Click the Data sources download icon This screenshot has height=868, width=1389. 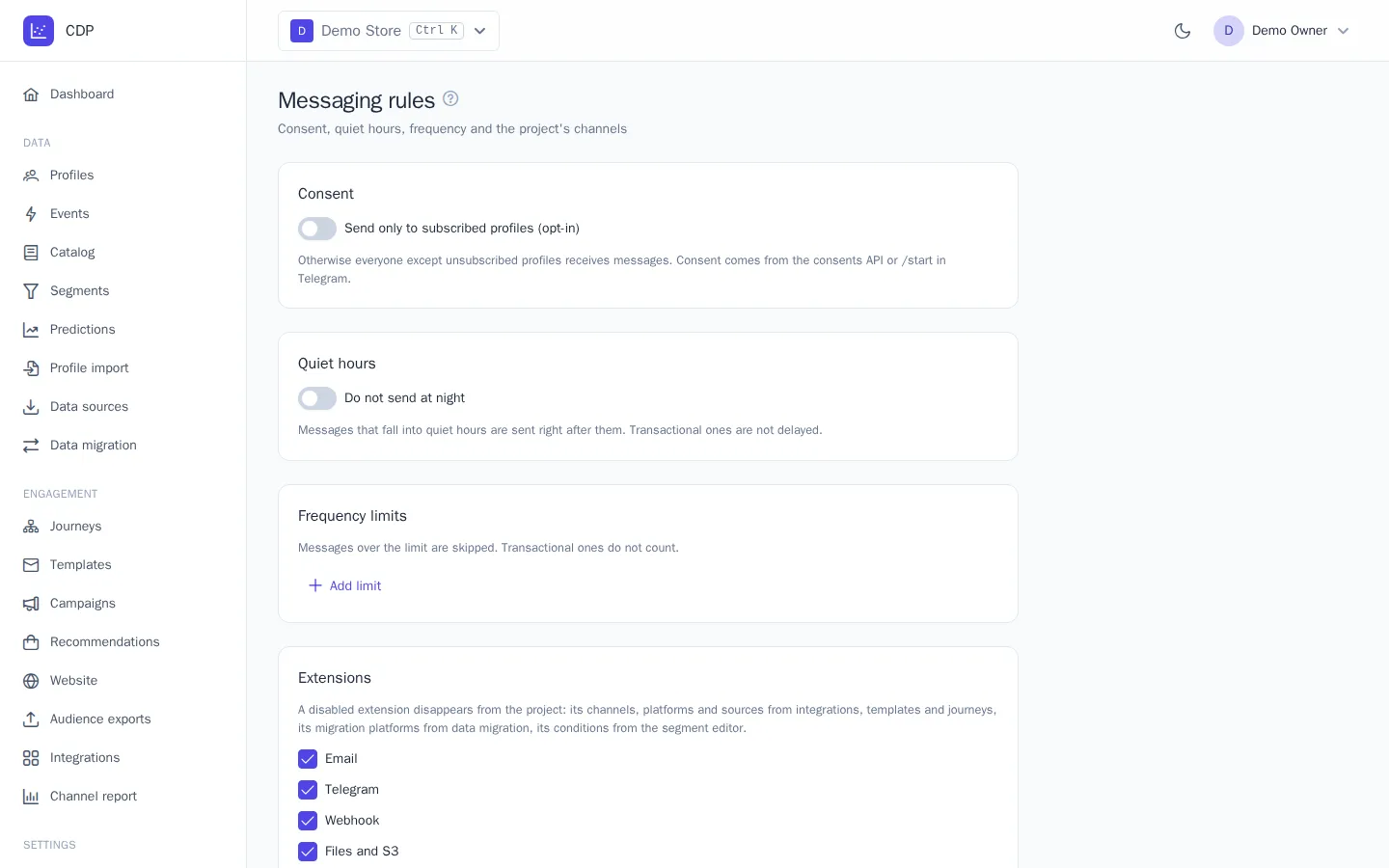[31, 407]
